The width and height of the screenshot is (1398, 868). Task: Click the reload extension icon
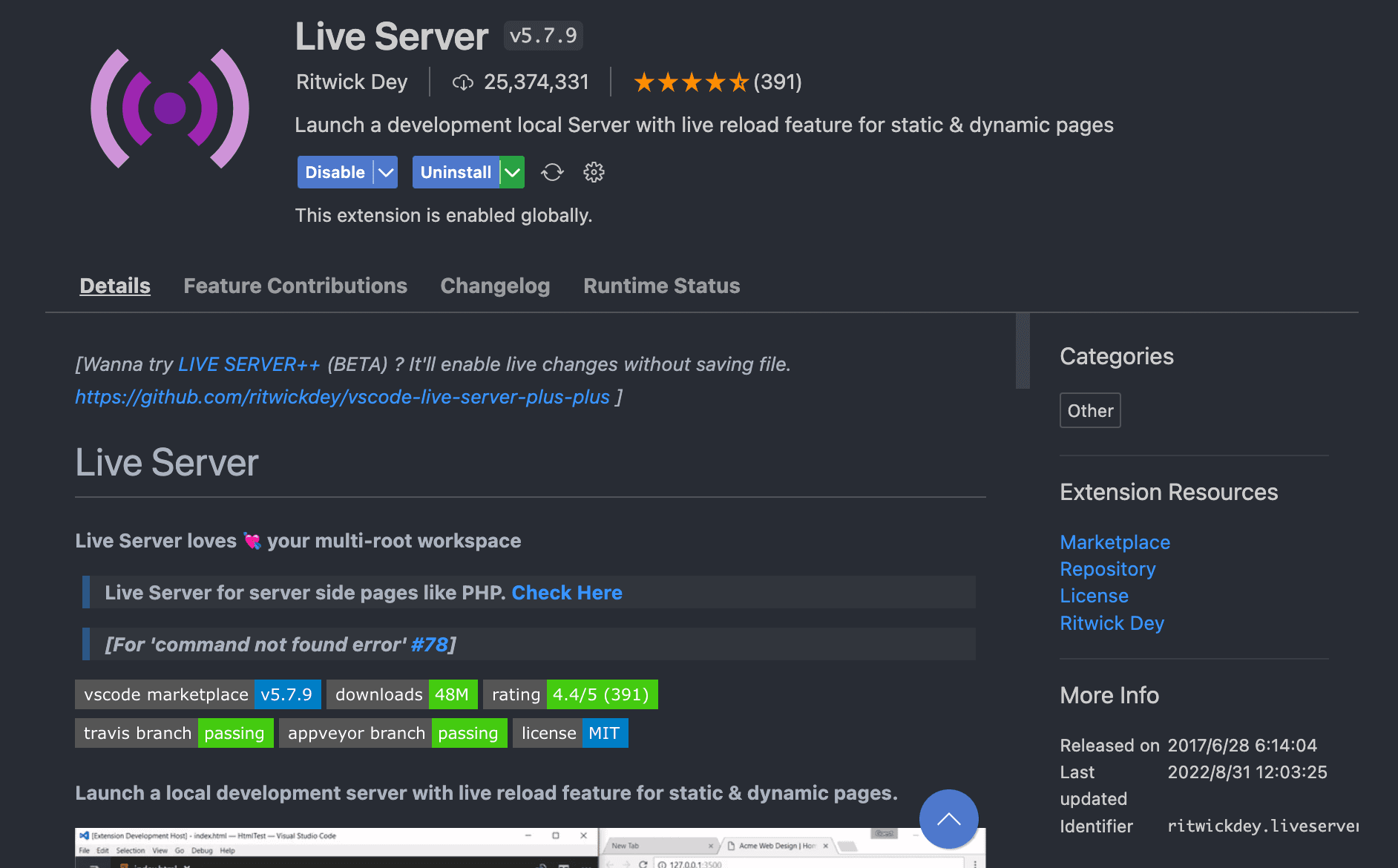[551, 171]
